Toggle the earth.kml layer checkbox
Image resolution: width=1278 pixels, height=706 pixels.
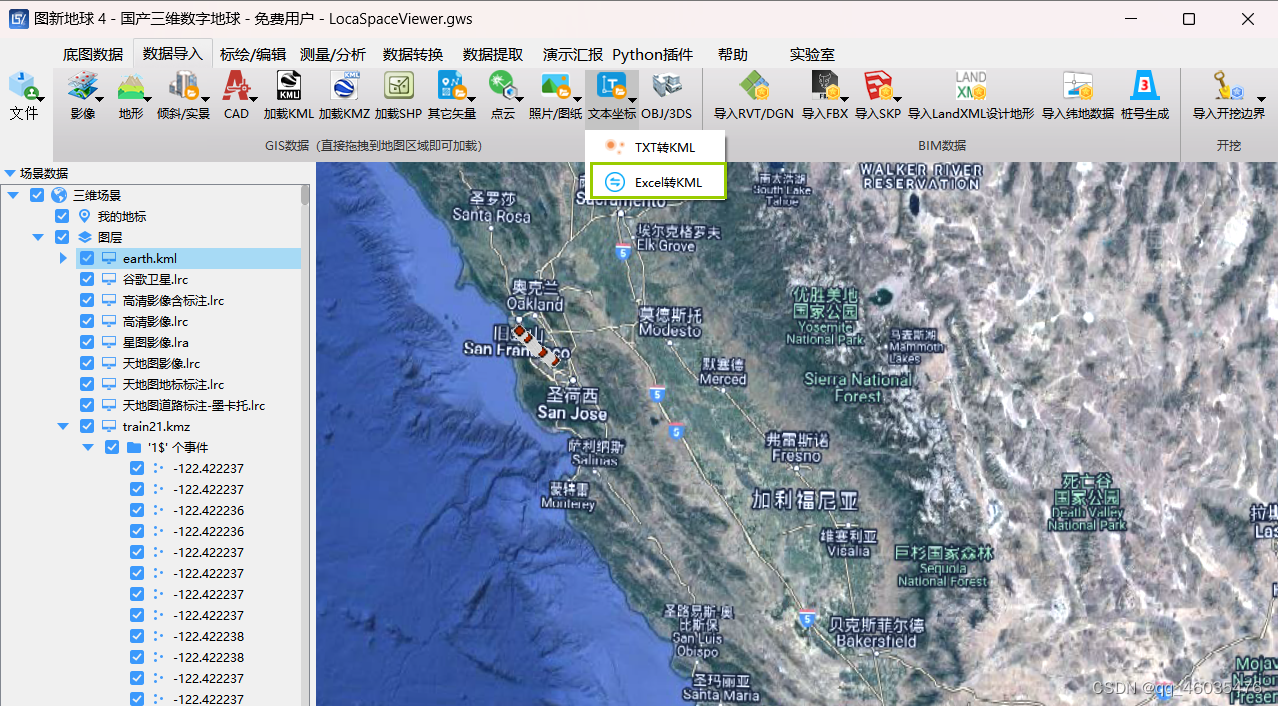(x=87, y=258)
